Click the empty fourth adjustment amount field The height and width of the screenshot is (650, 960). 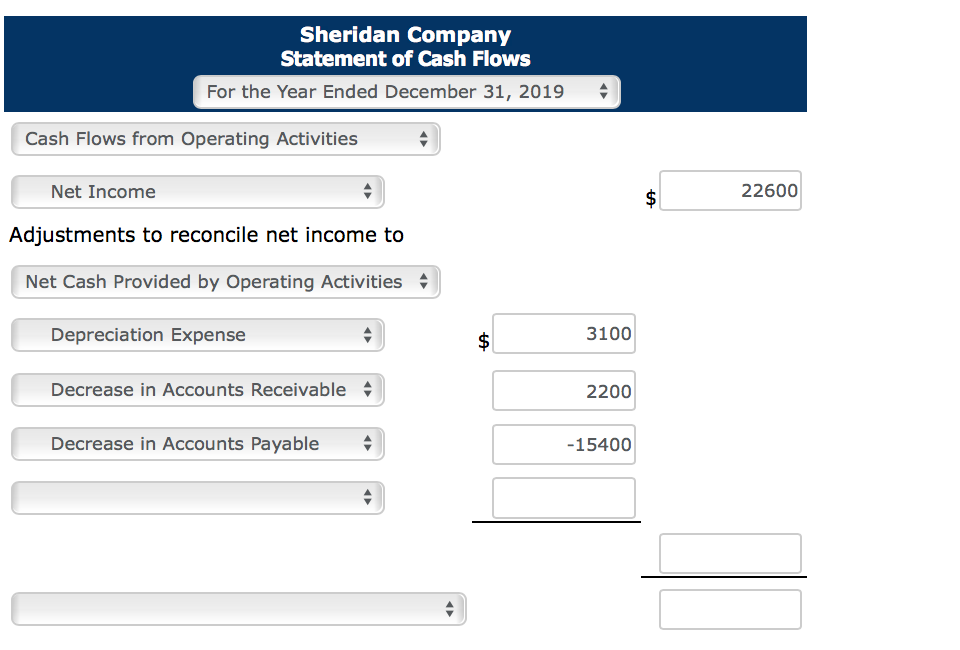pyautogui.click(x=563, y=498)
